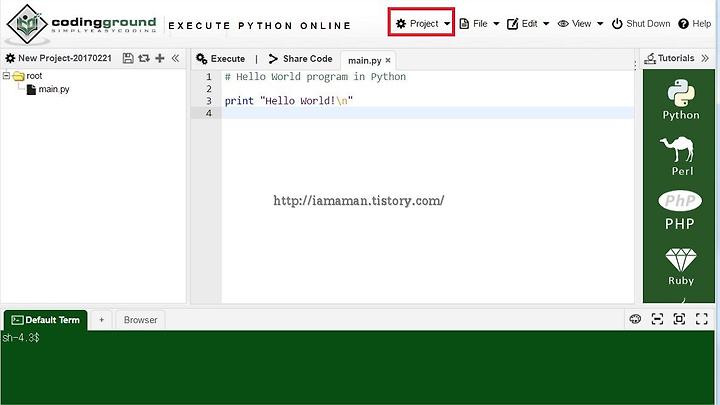
Task: Open the Edit menu
Action: [528, 23]
